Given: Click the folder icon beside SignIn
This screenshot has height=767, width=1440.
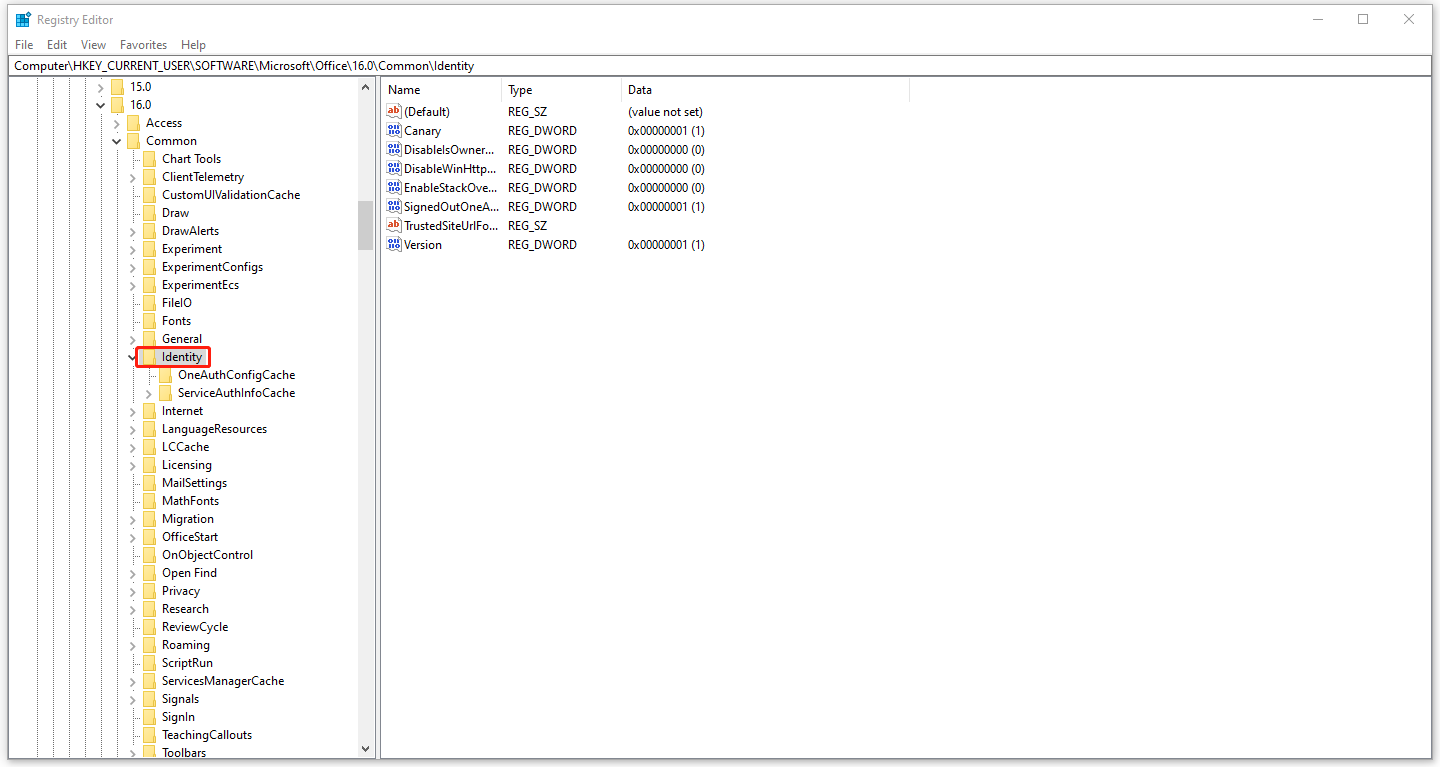Looking at the screenshot, I should (150, 717).
